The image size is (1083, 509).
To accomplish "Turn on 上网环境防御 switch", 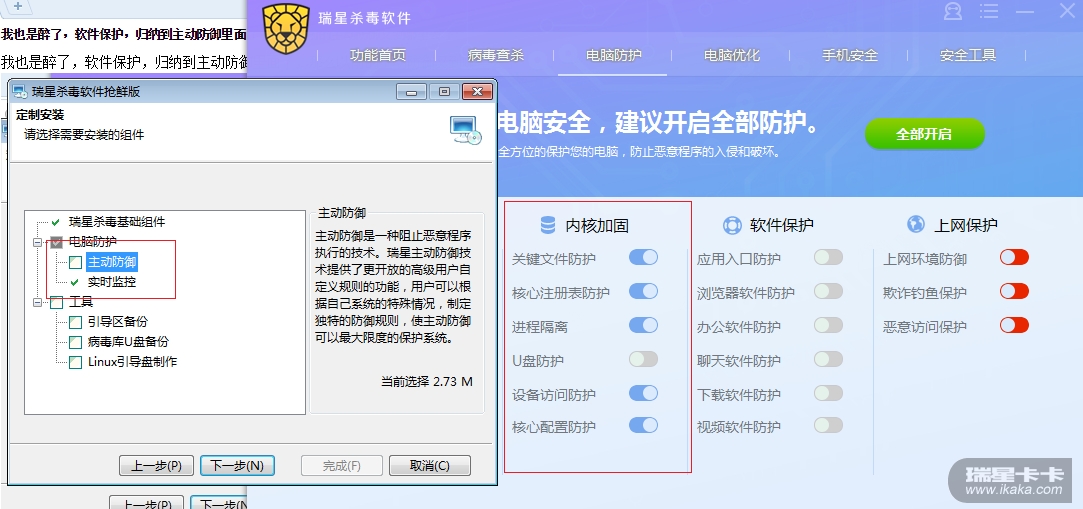I will [x=1014, y=258].
